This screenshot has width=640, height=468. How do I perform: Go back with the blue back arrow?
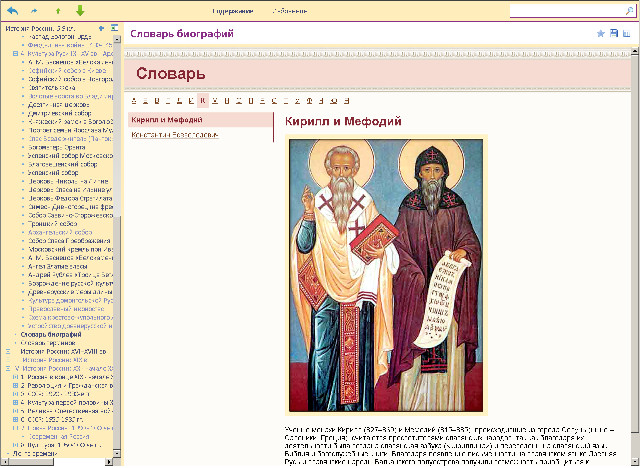click(12, 11)
